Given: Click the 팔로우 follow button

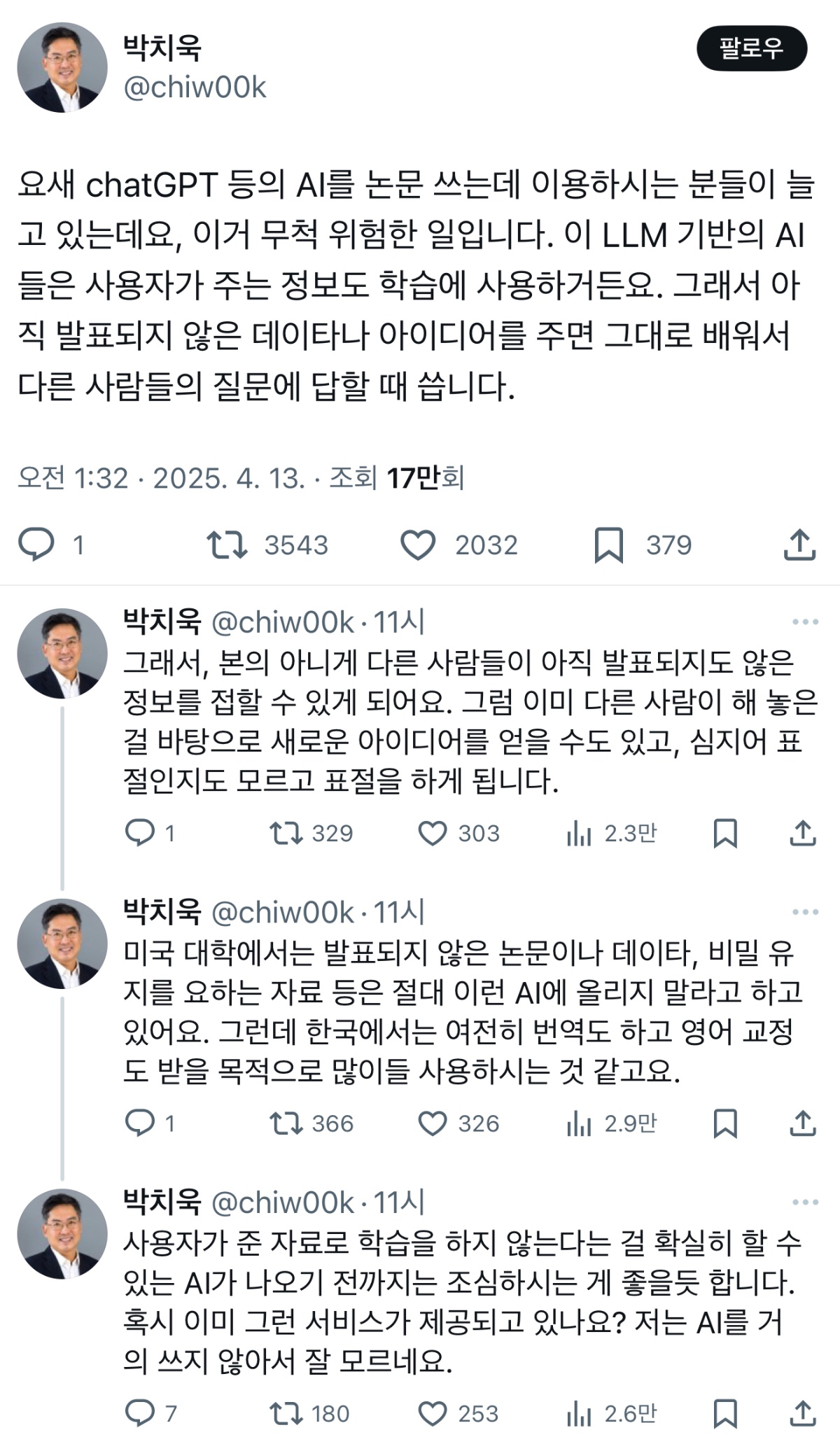Looking at the screenshot, I should coord(751,48).
